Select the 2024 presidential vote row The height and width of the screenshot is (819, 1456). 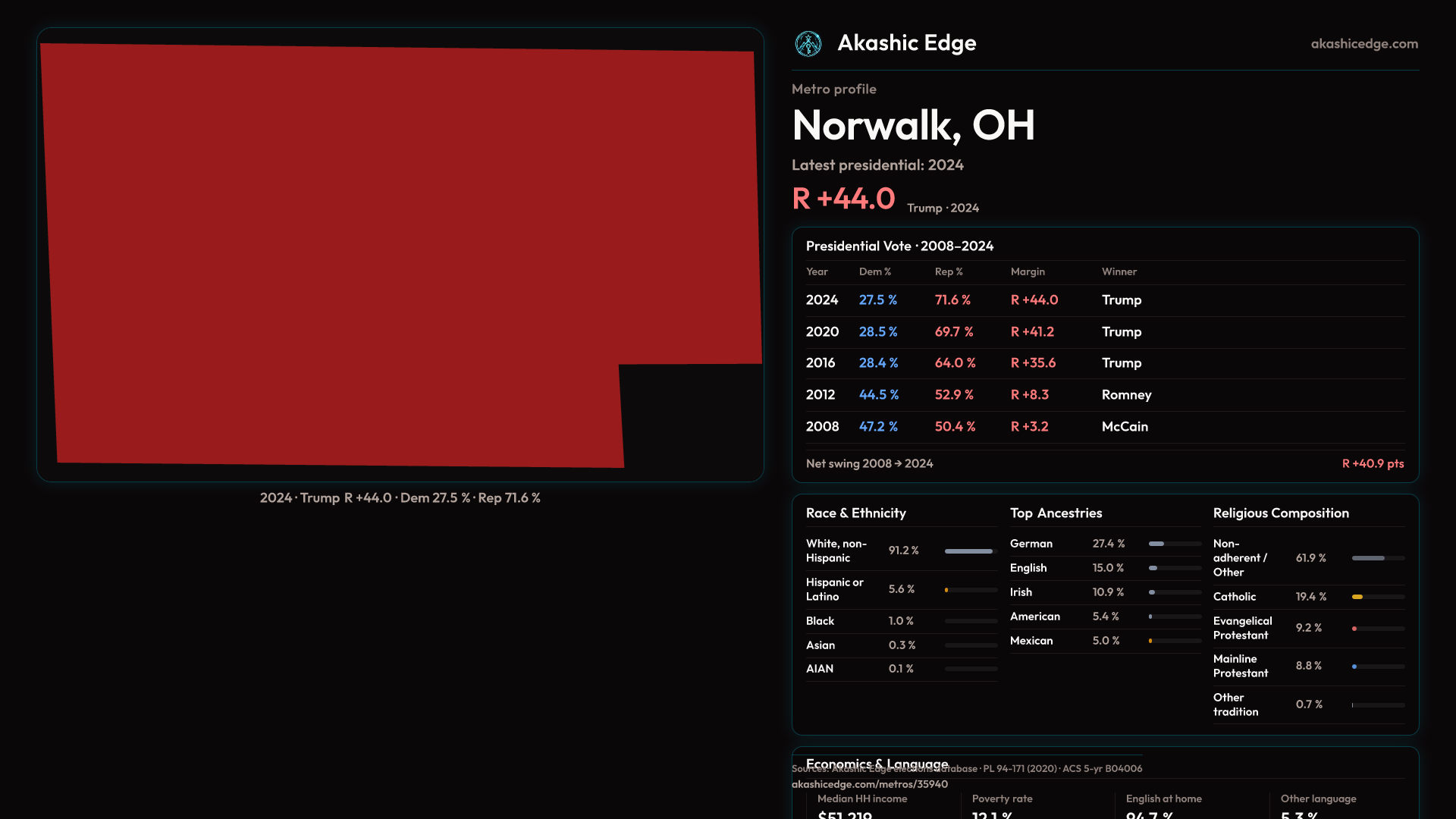[1104, 300]
